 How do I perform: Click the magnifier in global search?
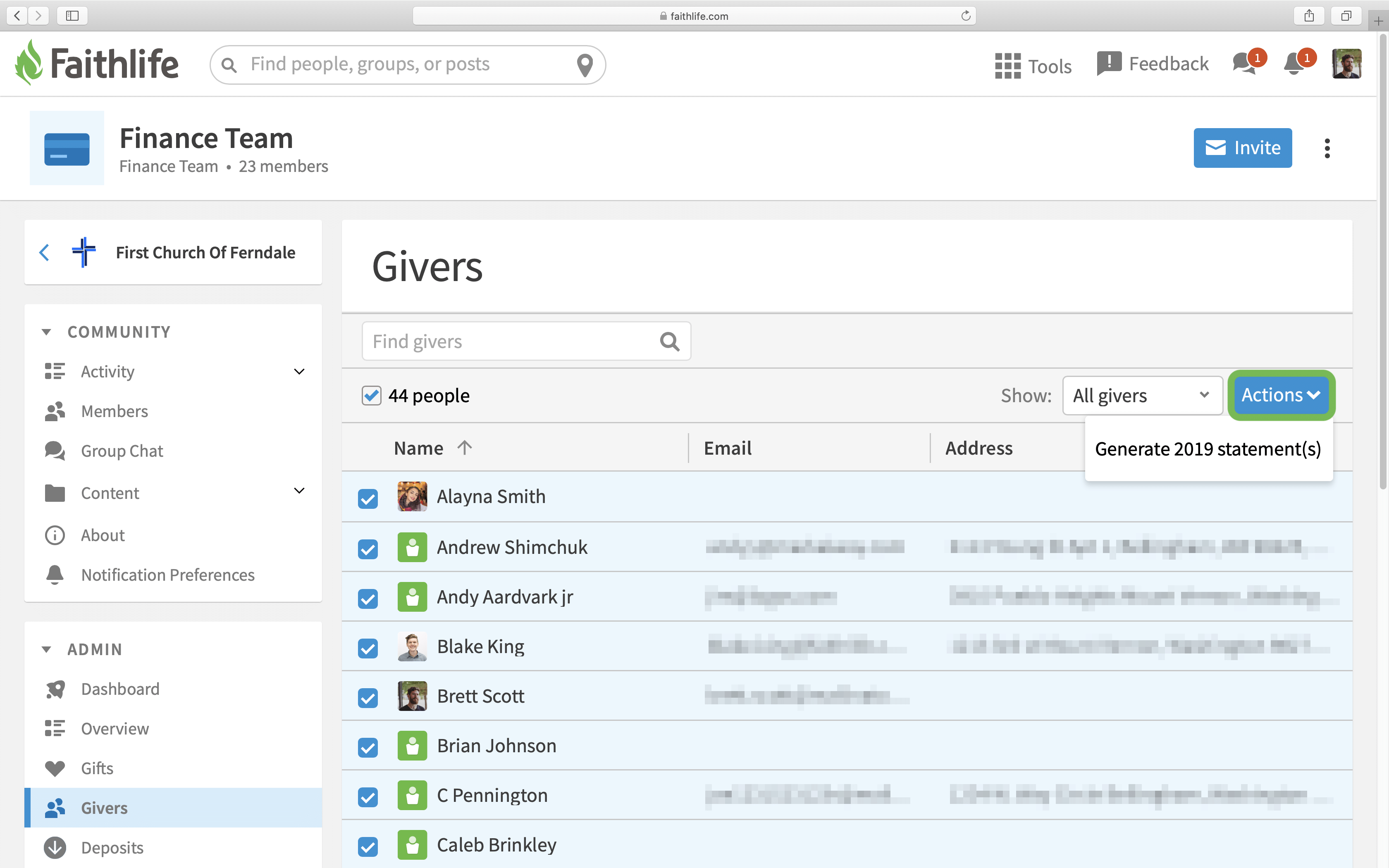[229, 65]
